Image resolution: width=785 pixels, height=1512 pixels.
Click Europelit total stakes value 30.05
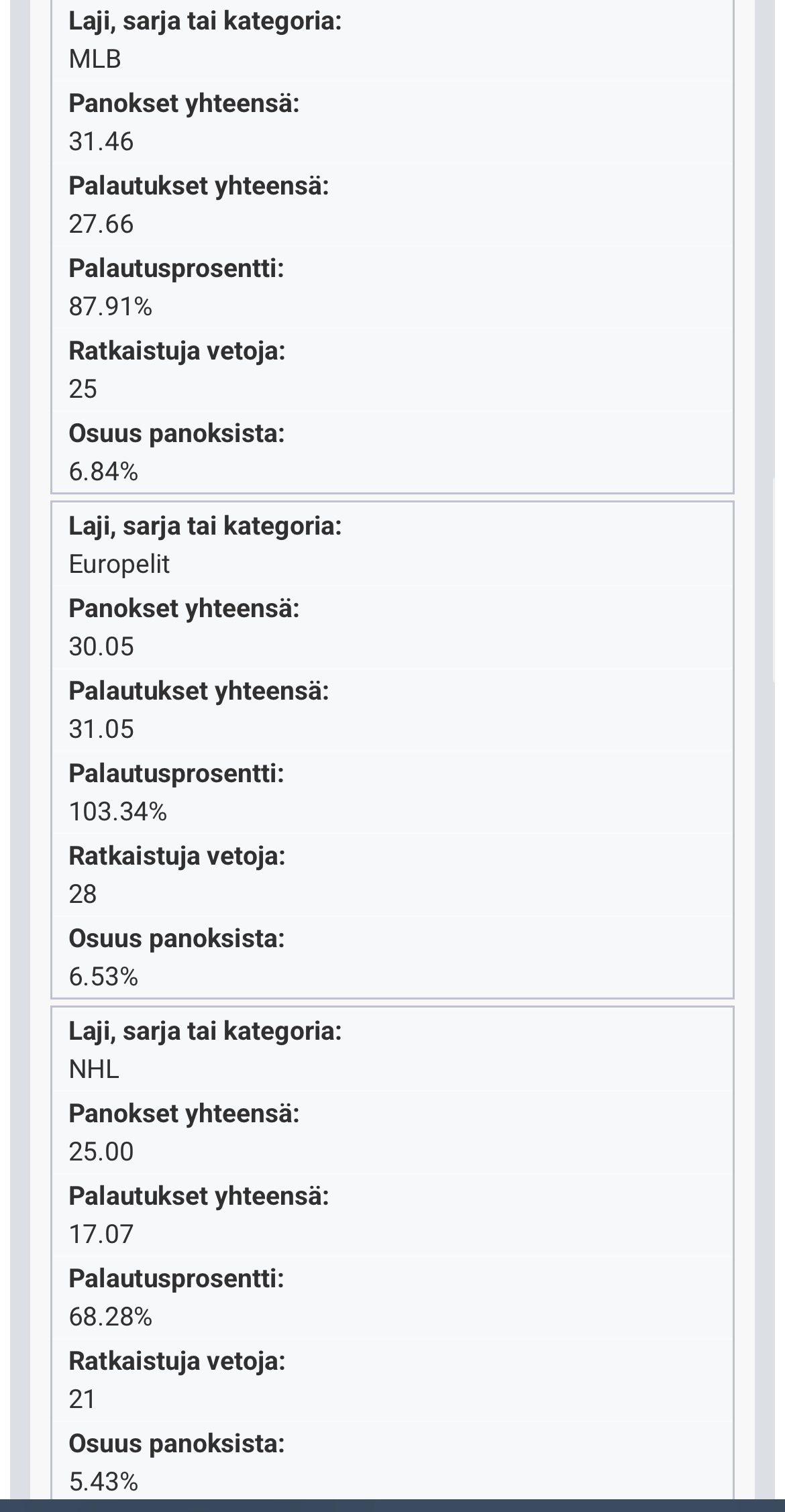[x=101, y=647]
